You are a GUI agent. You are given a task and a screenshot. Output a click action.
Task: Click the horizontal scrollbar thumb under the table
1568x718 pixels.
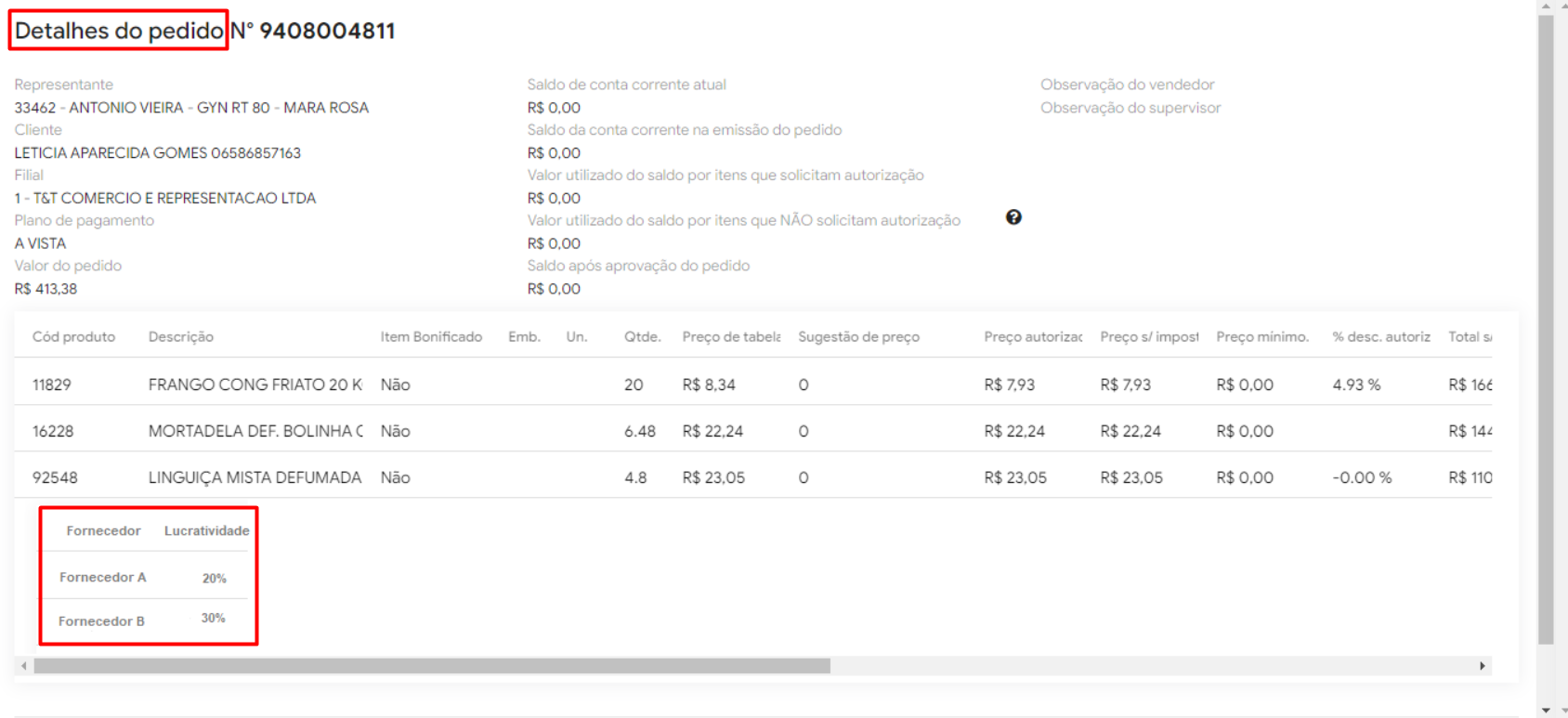(432, 666)
